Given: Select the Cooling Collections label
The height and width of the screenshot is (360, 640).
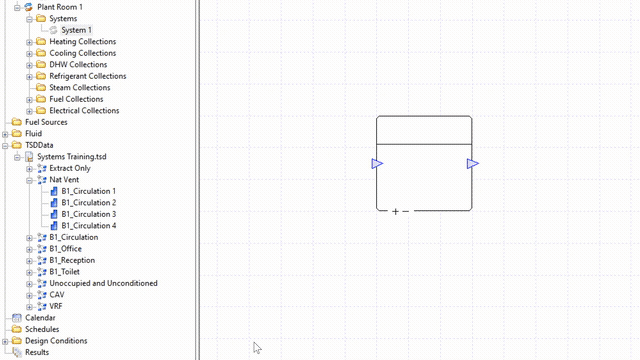Looking at the screenshot, I should point(82,53).
